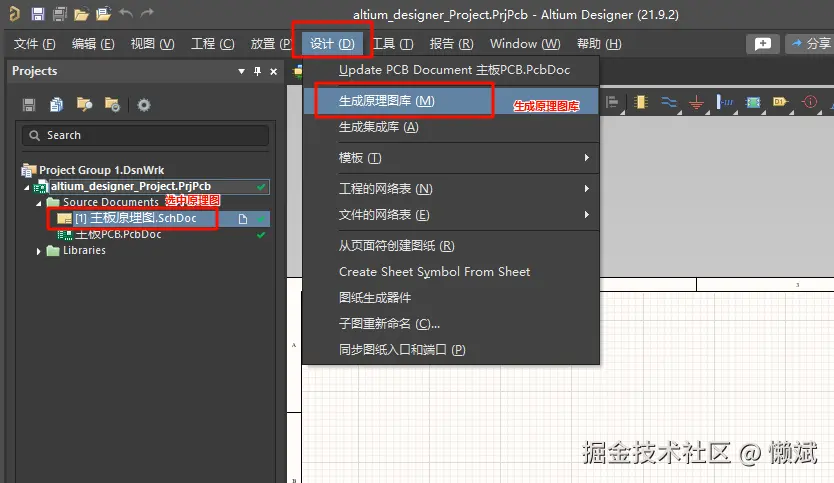This screenshot has width=834, height=483.
Task: Open the 工程 (C) menu
Action: pos(213,44)
